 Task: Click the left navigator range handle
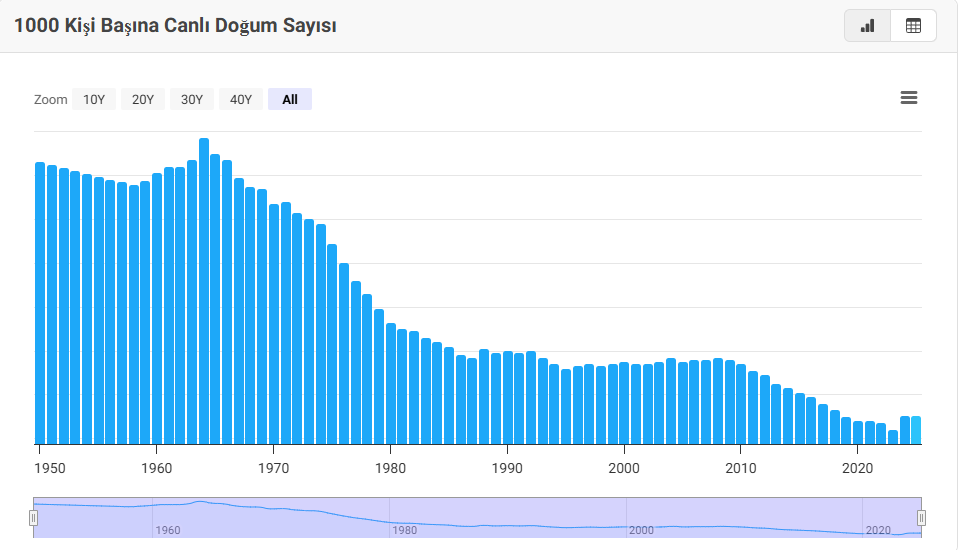point(33,517)
